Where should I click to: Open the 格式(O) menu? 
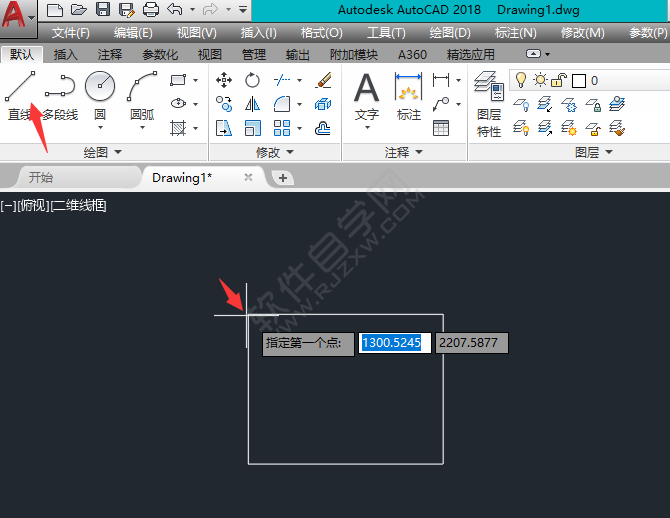321,33
